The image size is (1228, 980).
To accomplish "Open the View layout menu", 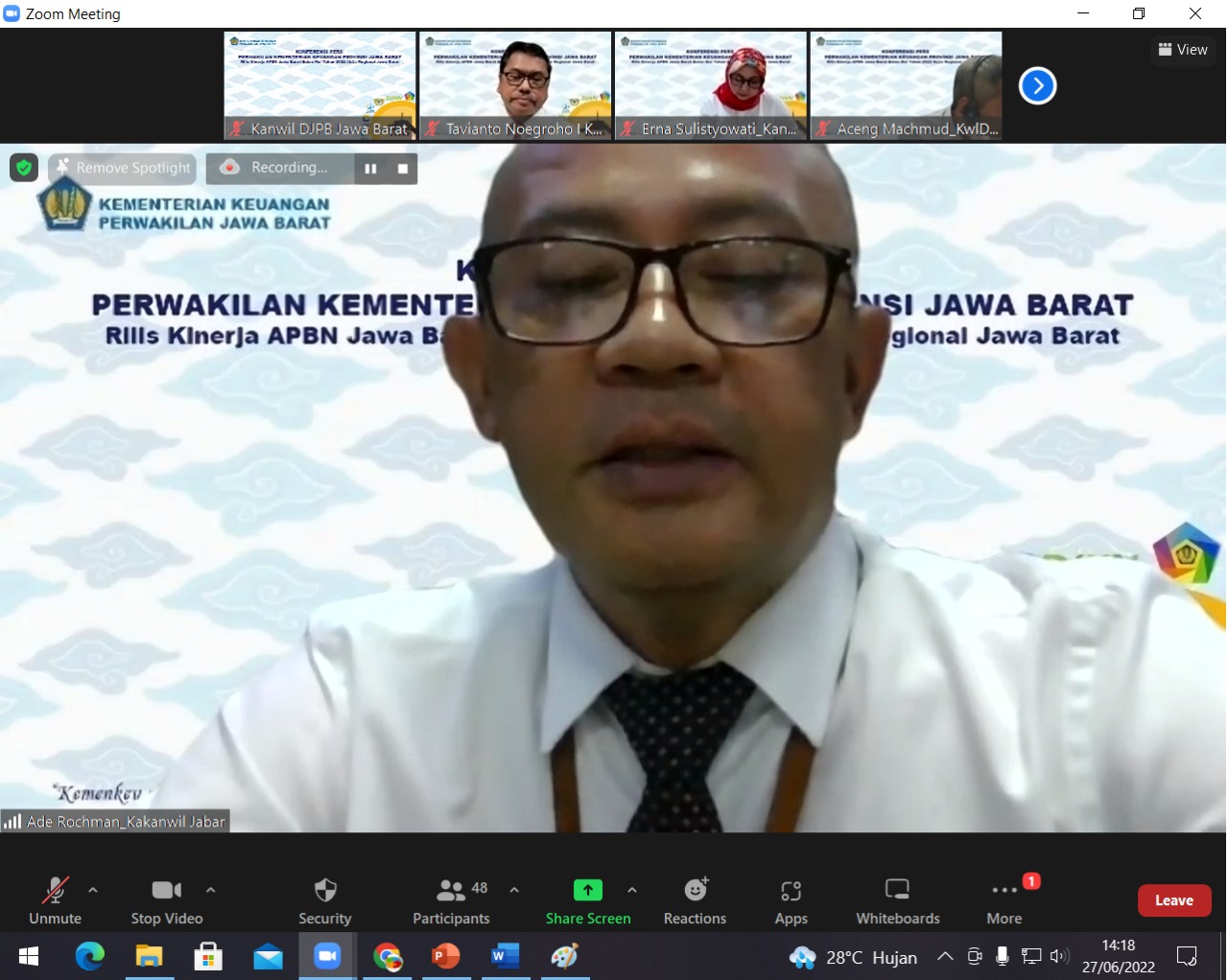I will (1182, 50).
